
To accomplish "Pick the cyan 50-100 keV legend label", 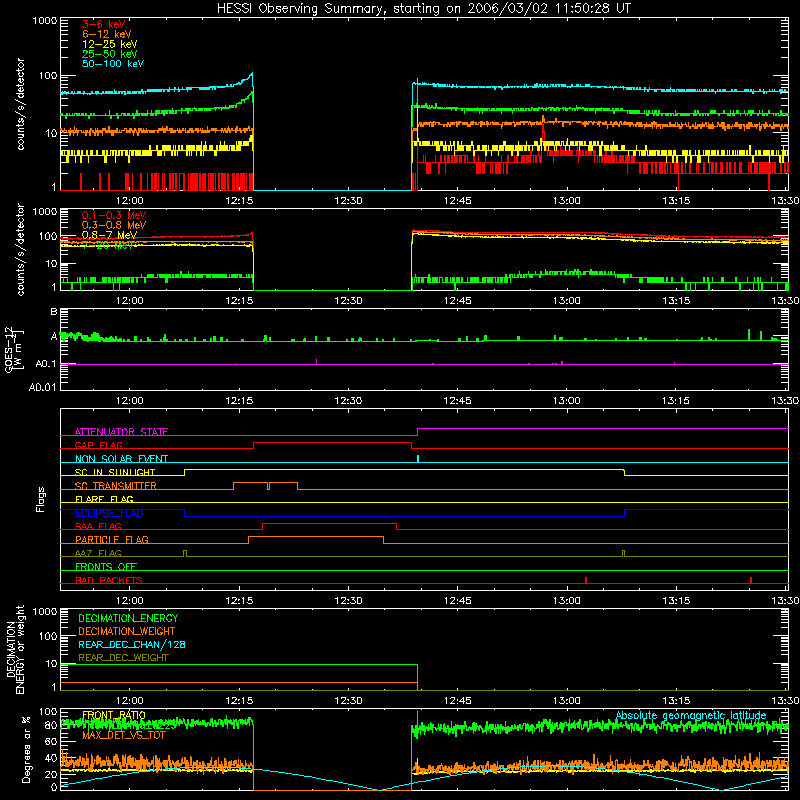I will (x=113, y=64).
